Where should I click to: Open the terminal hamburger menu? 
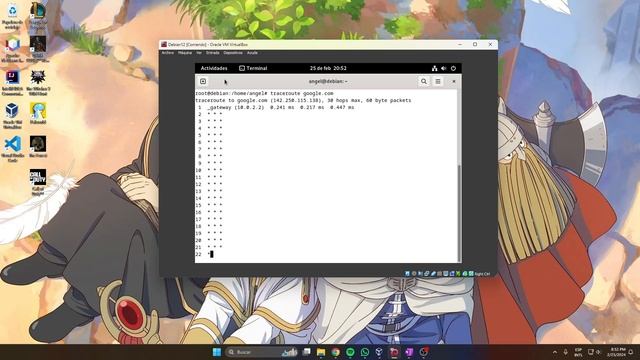[x=438, y=81]
